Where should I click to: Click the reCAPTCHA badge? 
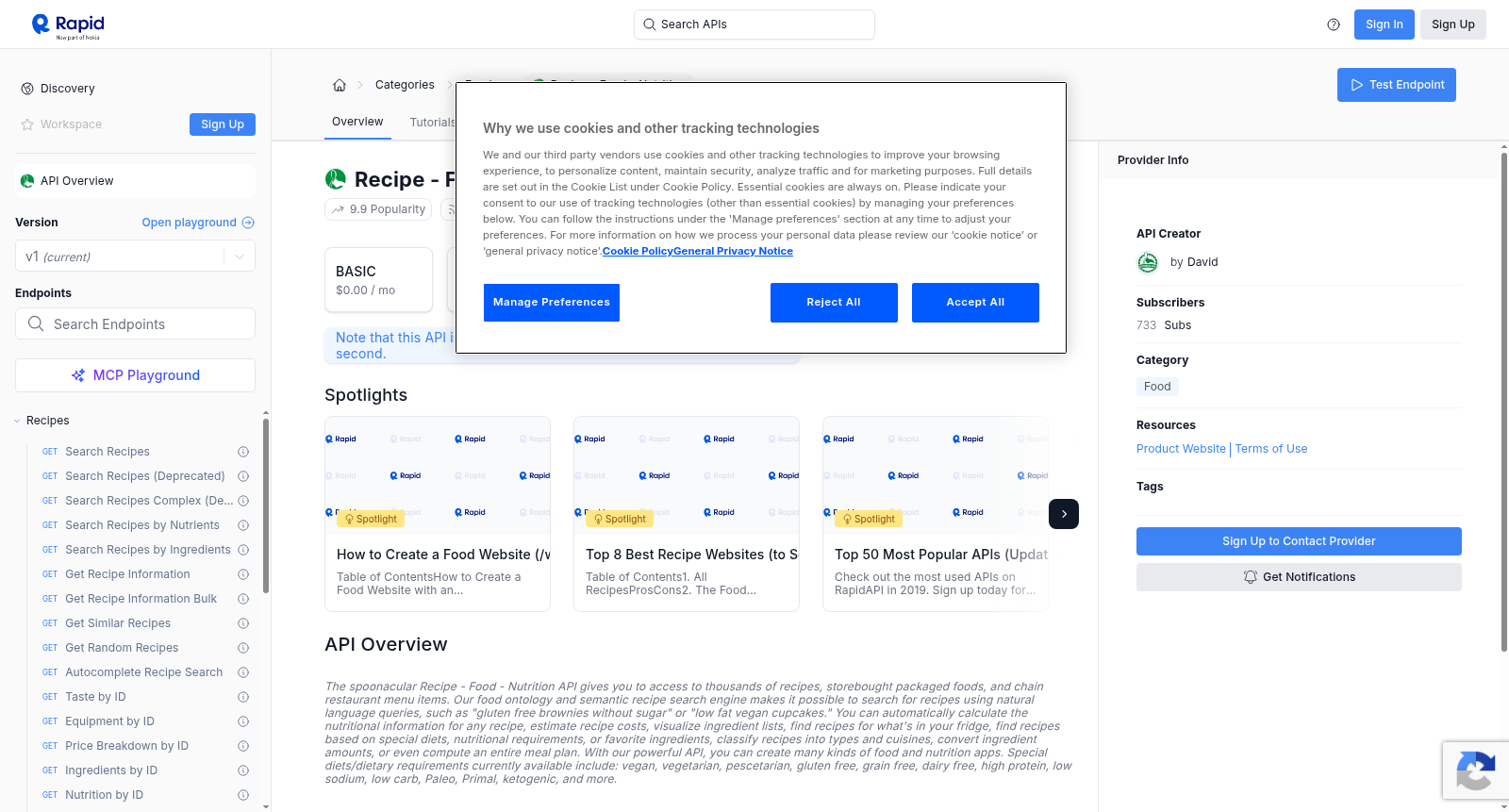1475,771
